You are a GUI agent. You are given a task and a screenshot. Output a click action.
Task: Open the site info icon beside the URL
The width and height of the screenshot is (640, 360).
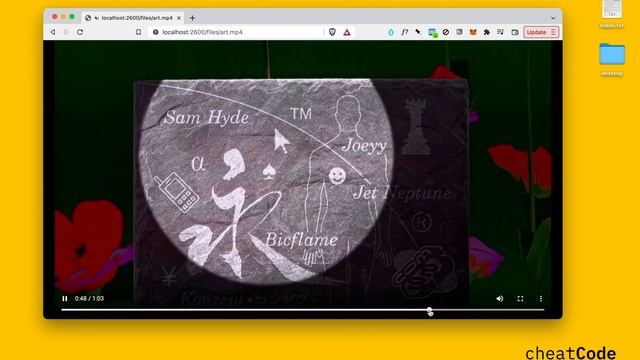(156, 32)
